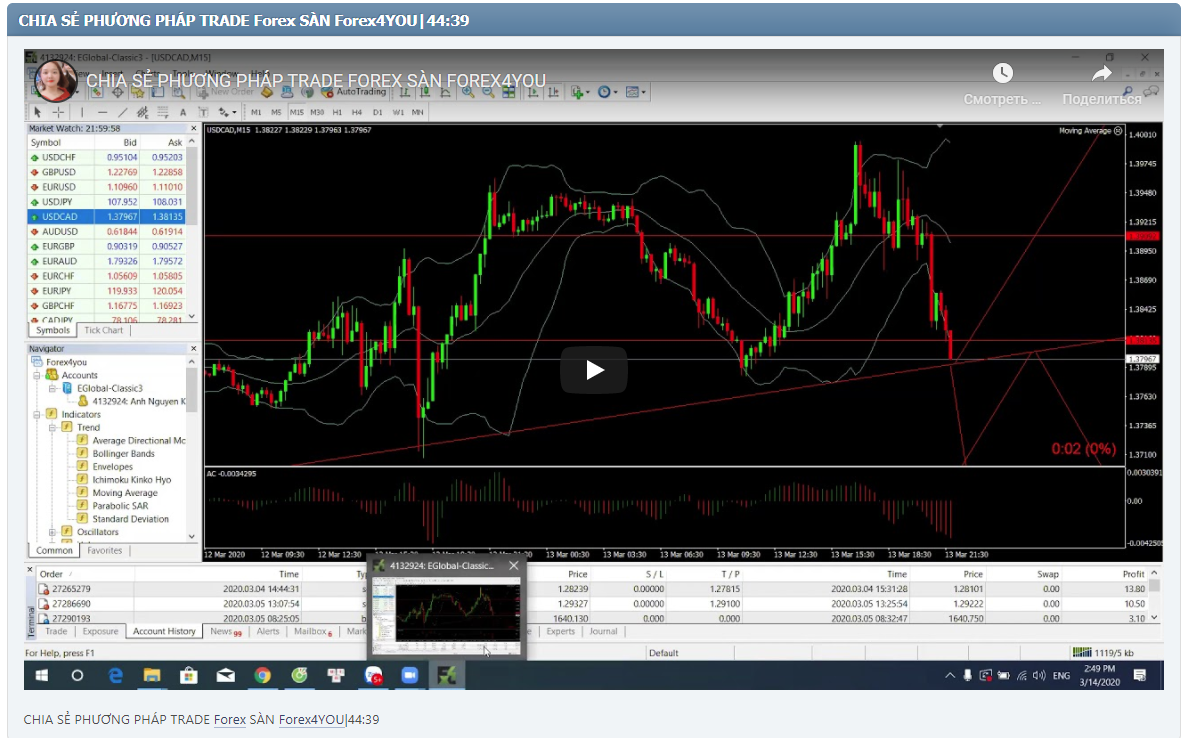
Task: Open the Favorites tab in Navigator
Action: (x=103, y=549)
